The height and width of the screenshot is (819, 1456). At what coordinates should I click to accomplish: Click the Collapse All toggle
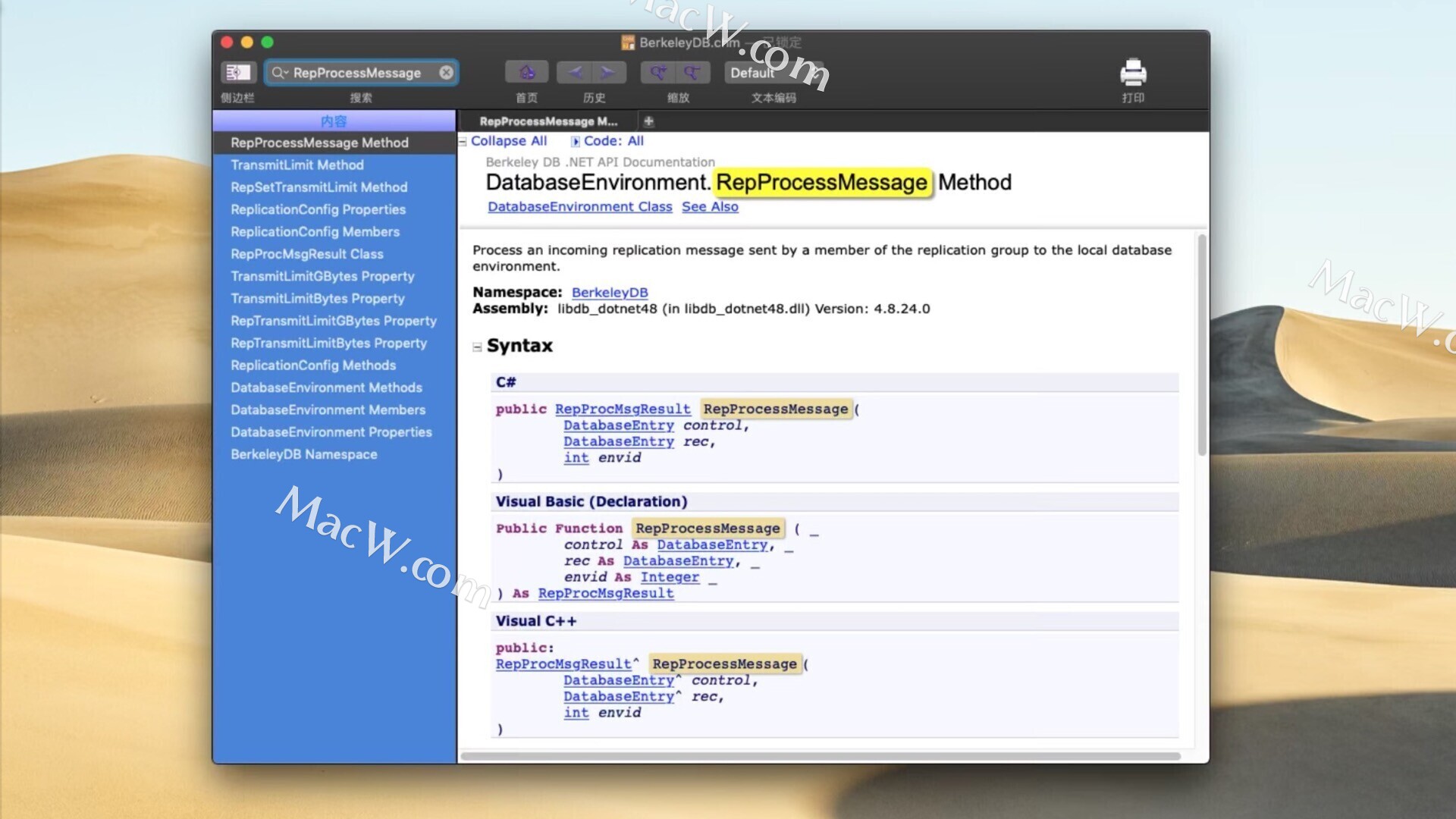[508, 141]
